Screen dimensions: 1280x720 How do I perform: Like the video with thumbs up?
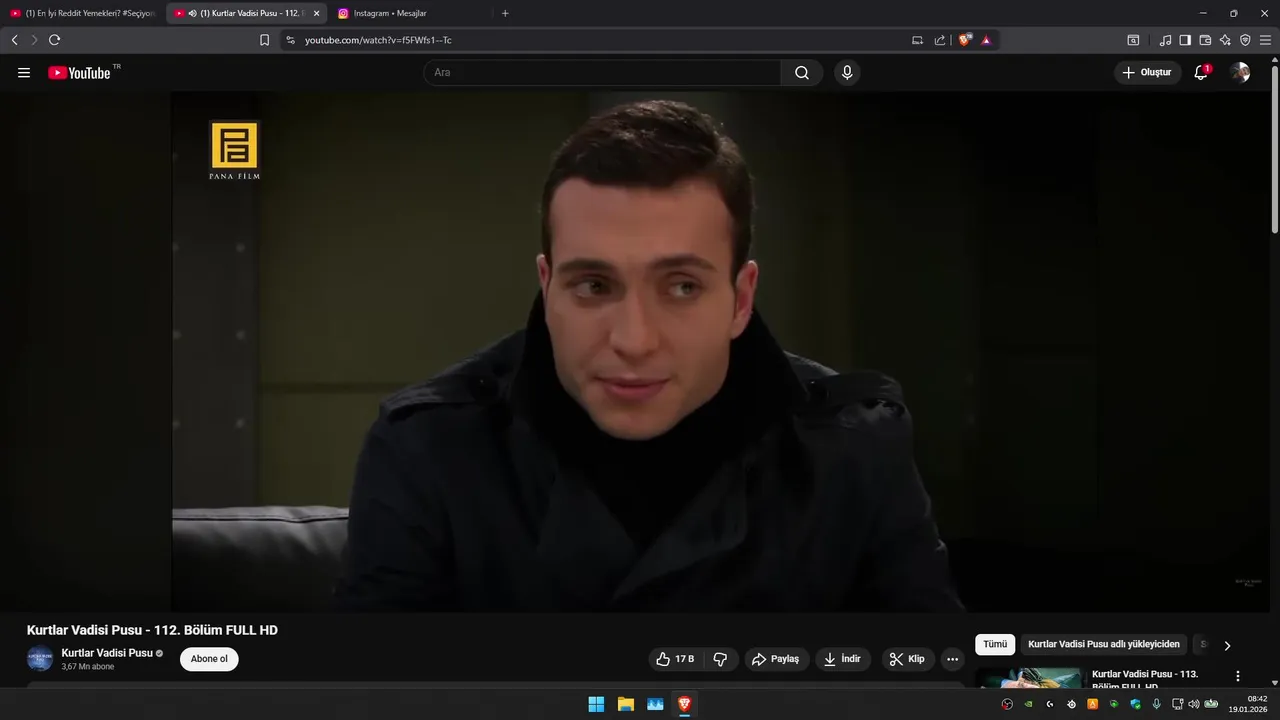click(x=675, y=659)
